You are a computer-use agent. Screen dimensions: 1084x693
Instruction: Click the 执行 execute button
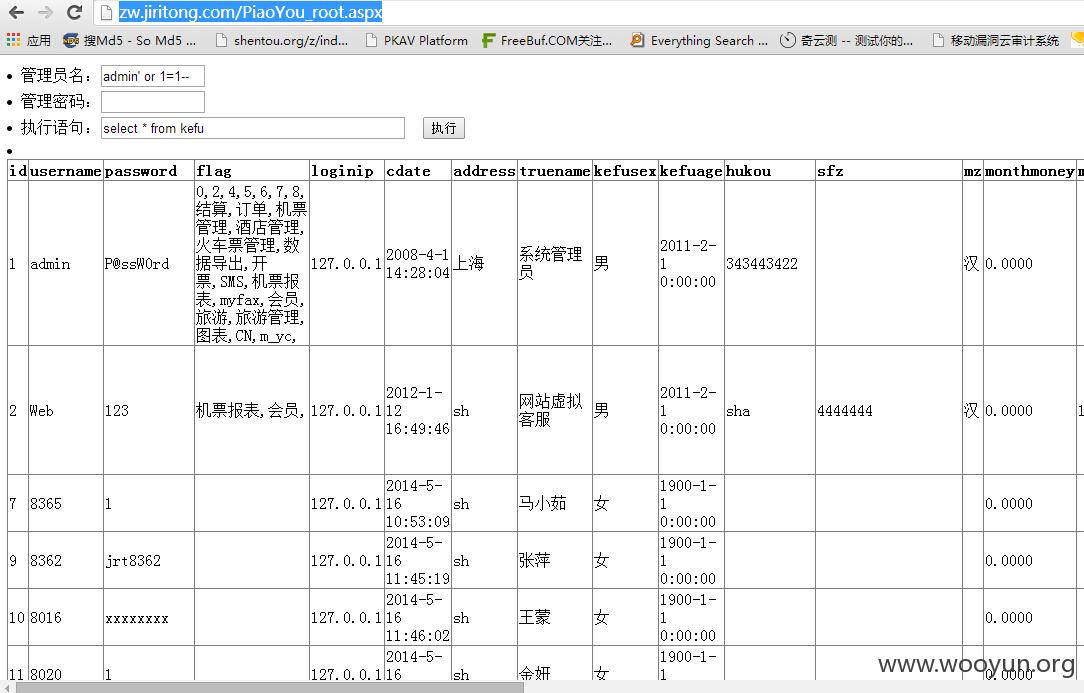444,128
